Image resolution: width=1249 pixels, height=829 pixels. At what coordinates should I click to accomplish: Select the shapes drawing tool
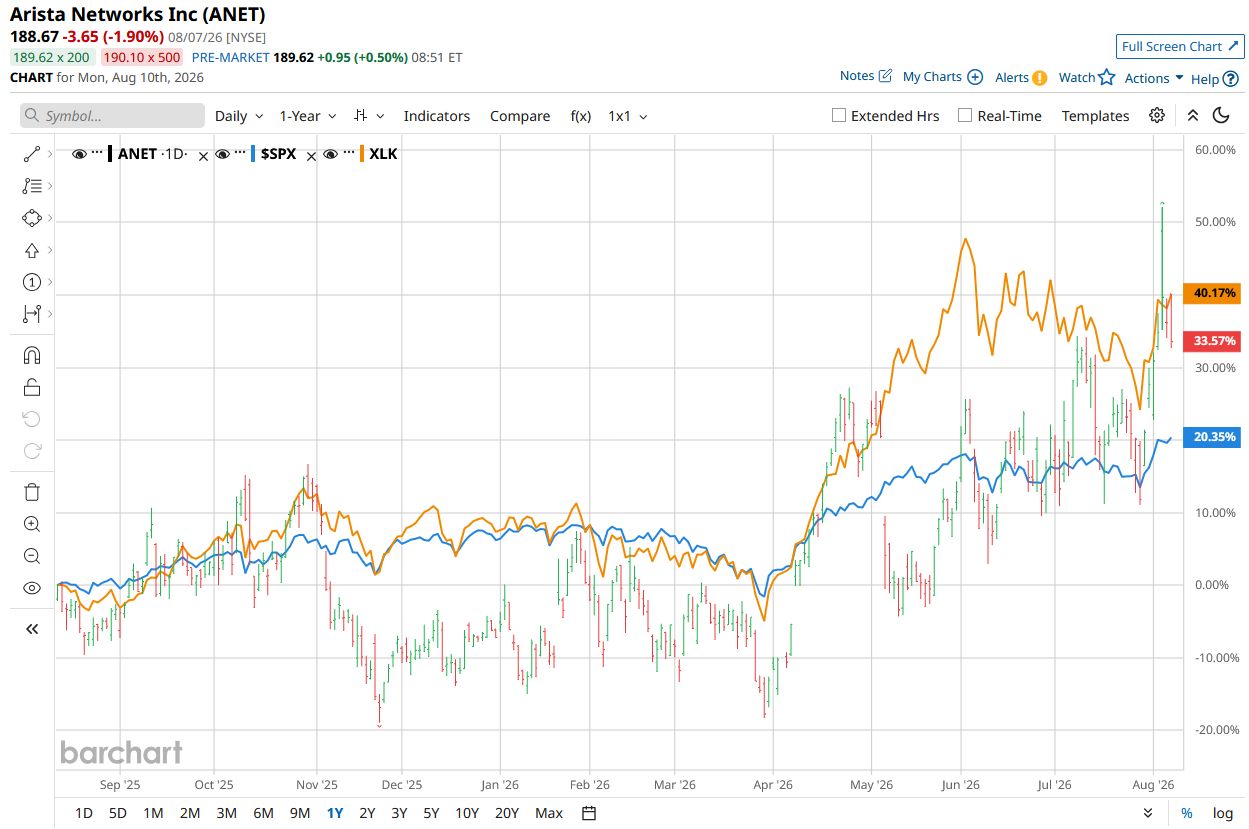click(31, 218)
